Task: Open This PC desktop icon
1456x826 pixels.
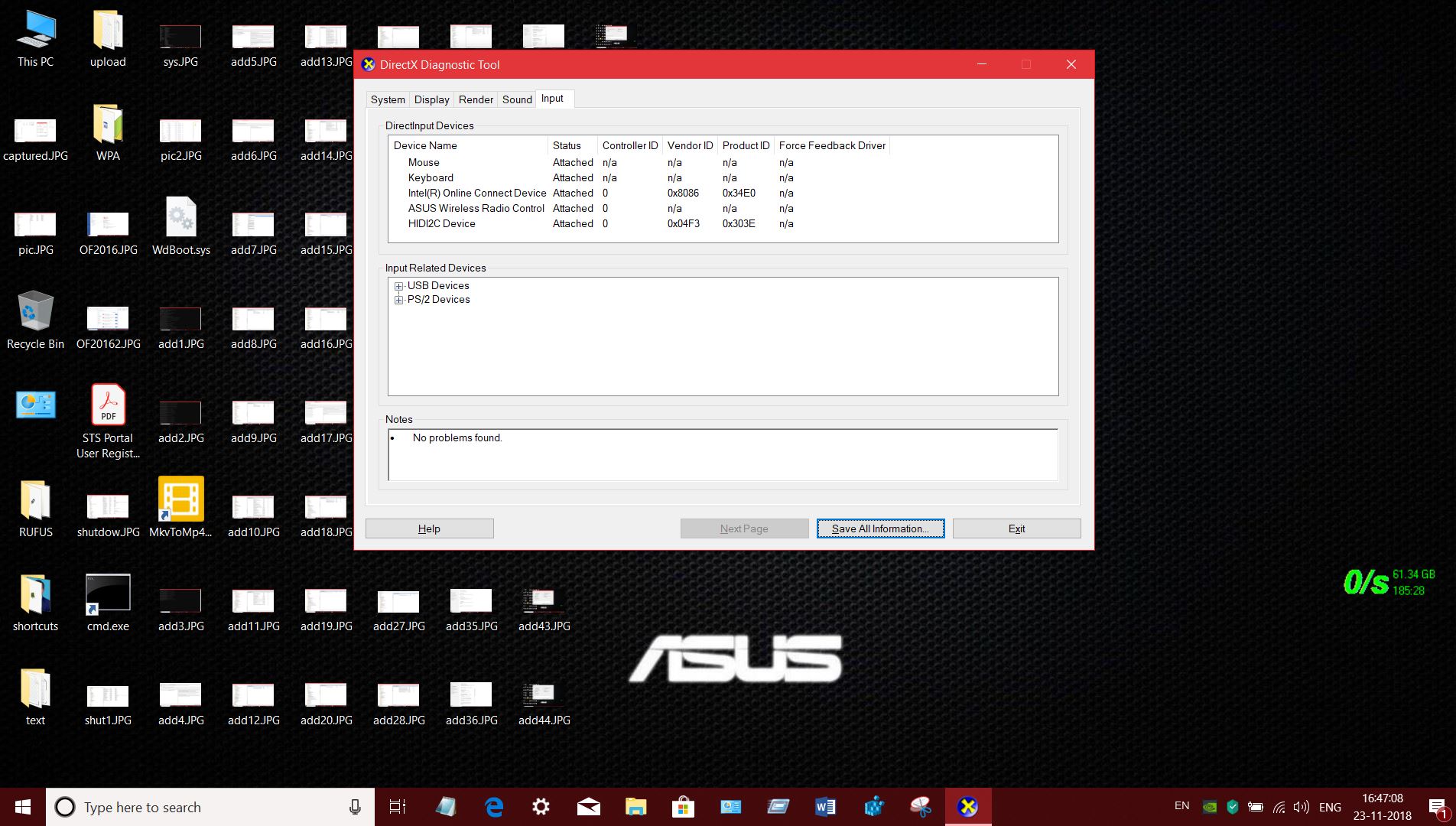Action: [x=35, y=39]
